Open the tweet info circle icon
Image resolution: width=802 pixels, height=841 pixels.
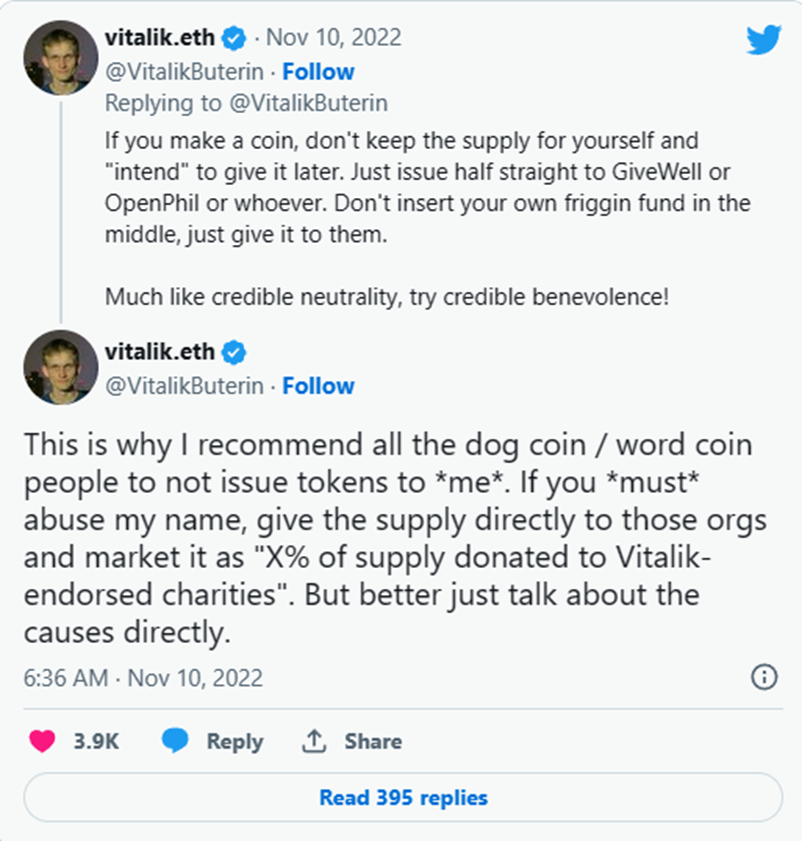coord(763,677)
